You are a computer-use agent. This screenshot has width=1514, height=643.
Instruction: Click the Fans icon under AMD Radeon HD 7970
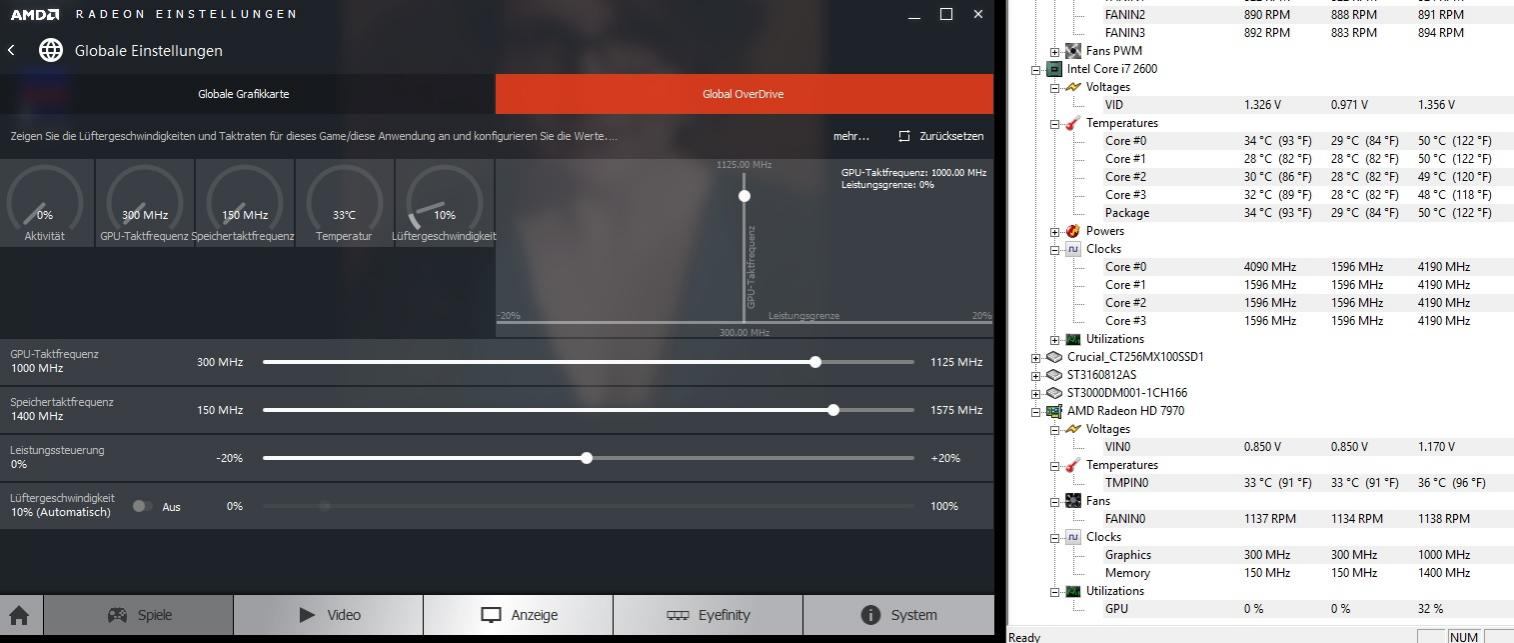pos(1073,501)
